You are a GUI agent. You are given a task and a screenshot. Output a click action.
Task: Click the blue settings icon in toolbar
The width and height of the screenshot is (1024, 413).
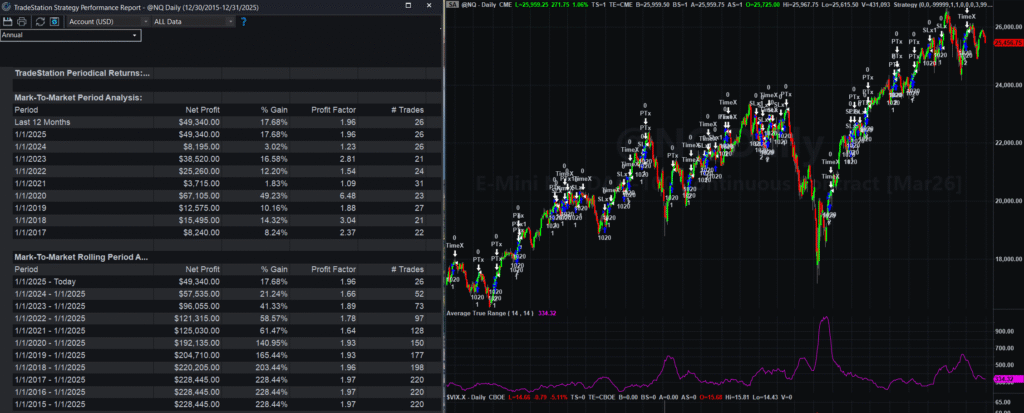click(x=55, y=21)
